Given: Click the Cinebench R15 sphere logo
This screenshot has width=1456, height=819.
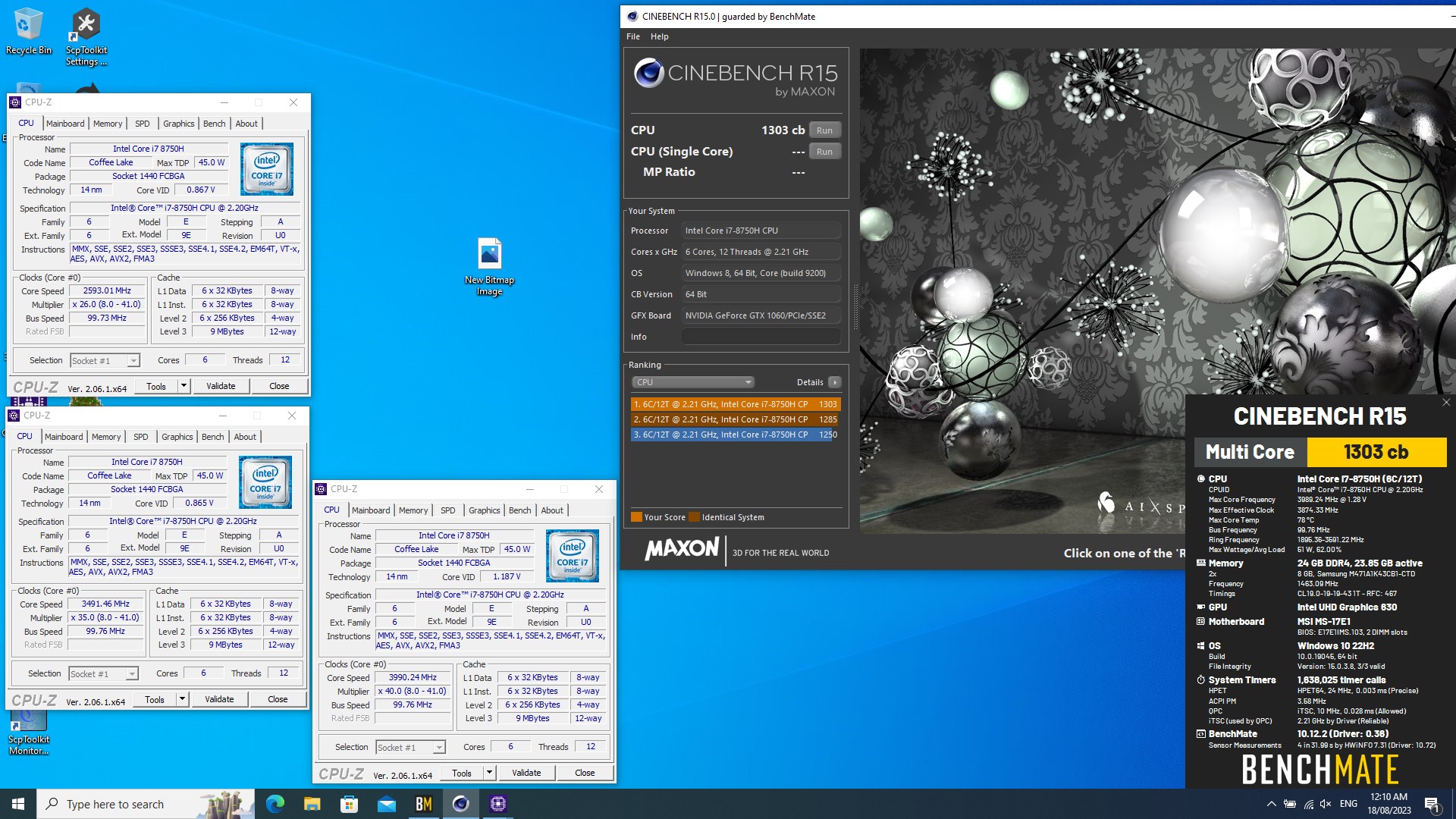Looking at the screenshot, I should click(649, 73).
